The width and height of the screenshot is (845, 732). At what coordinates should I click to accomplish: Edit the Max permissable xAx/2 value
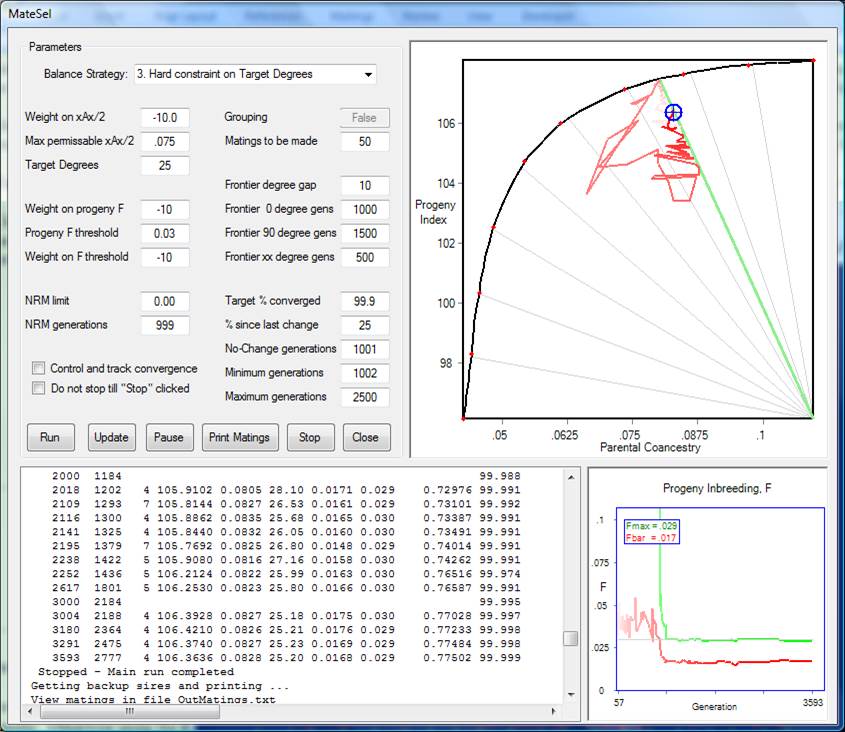pos(165,142)
